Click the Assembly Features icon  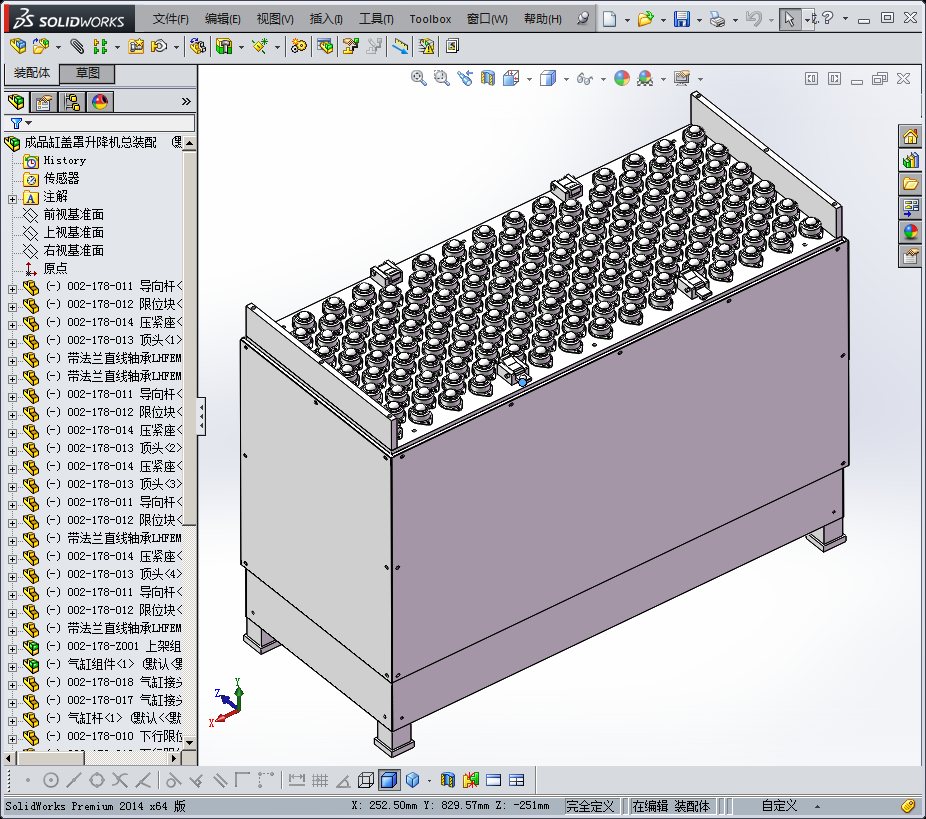tap(224, 46)
